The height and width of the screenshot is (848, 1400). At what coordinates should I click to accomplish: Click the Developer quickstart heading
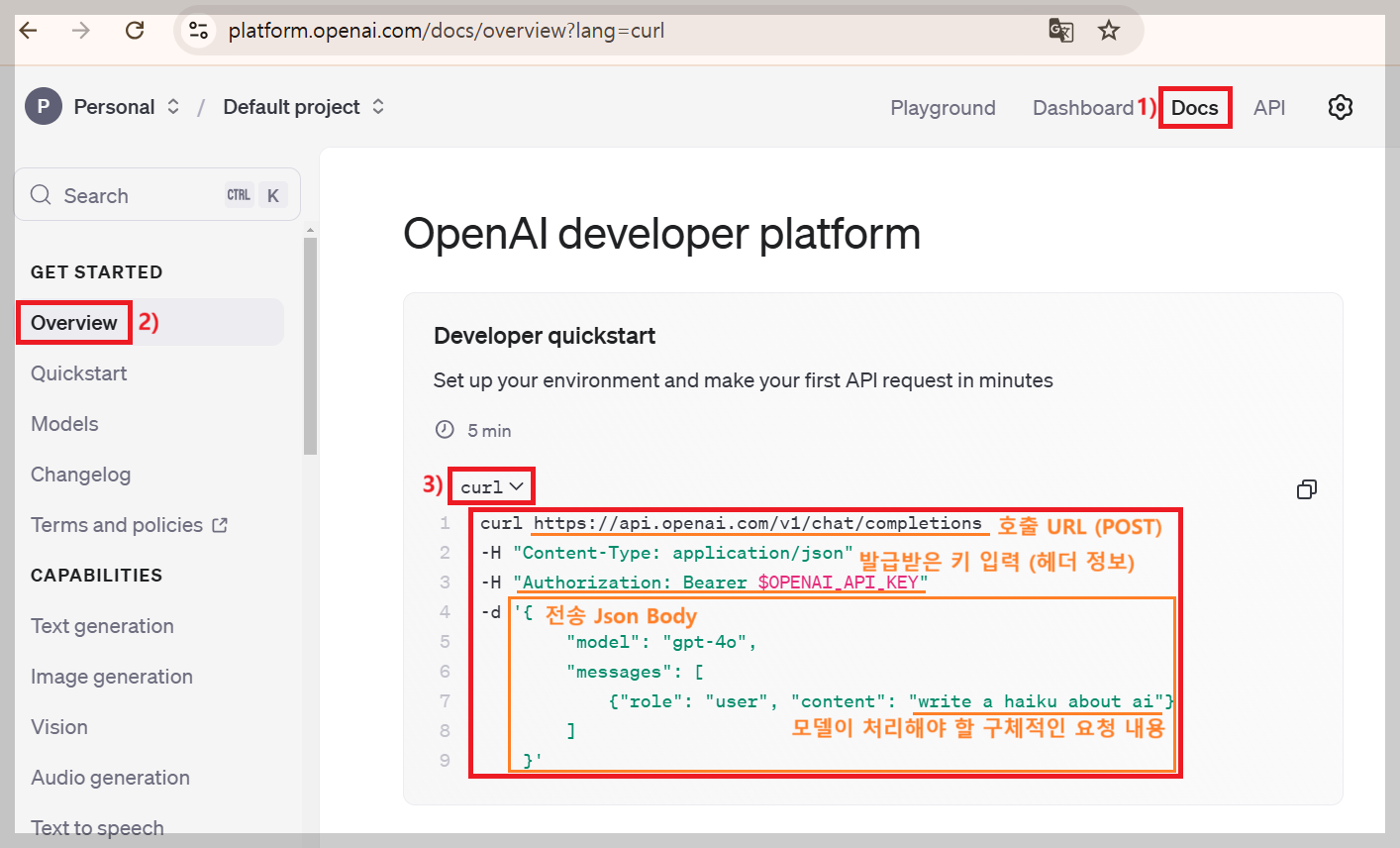545,336
